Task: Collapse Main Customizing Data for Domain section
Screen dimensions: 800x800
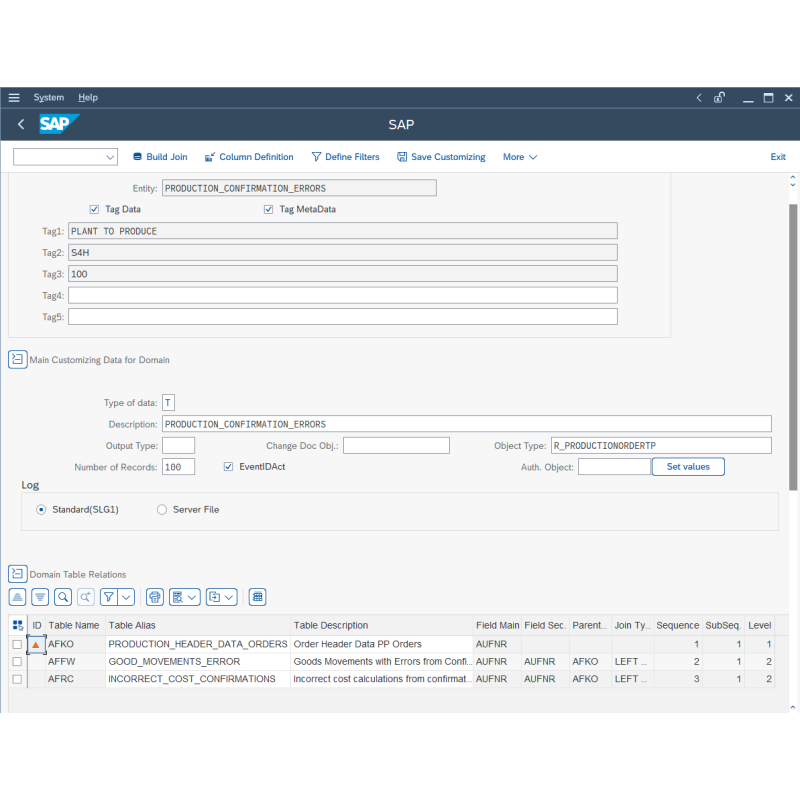Action: tap(17, 359)
